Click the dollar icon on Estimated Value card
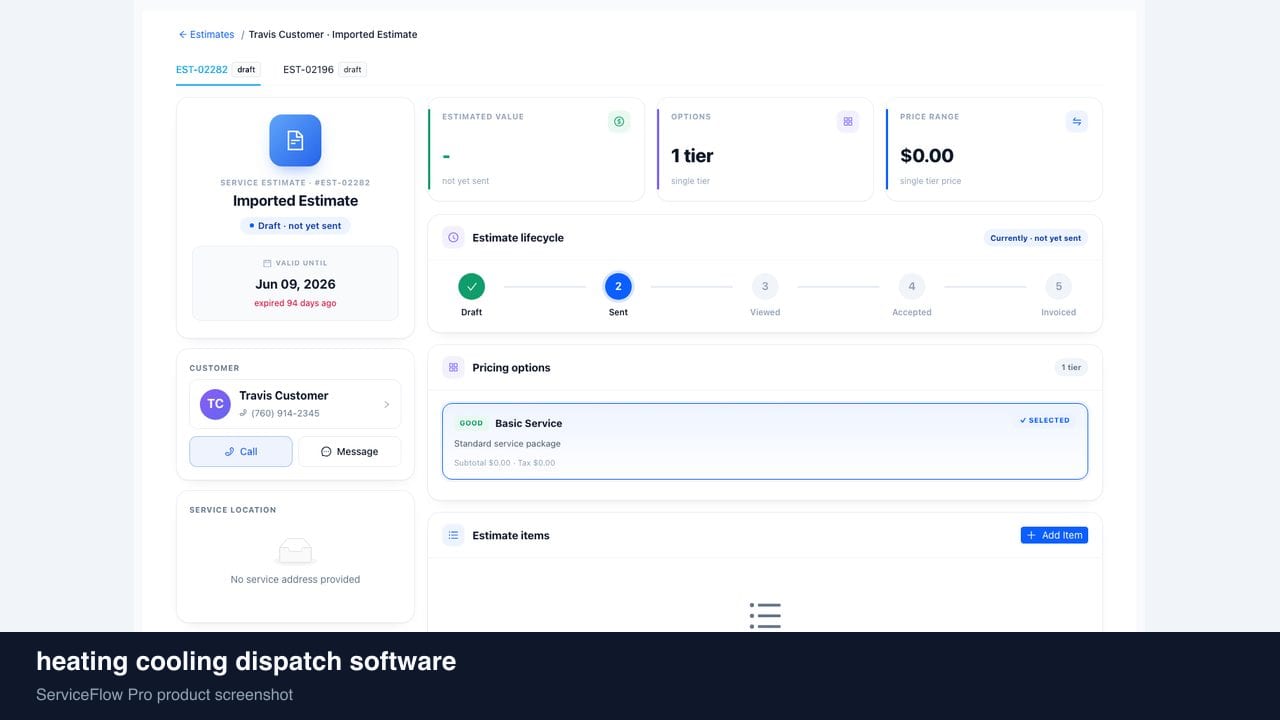This screenshot has height=720, width=1280. coord(619,122)
